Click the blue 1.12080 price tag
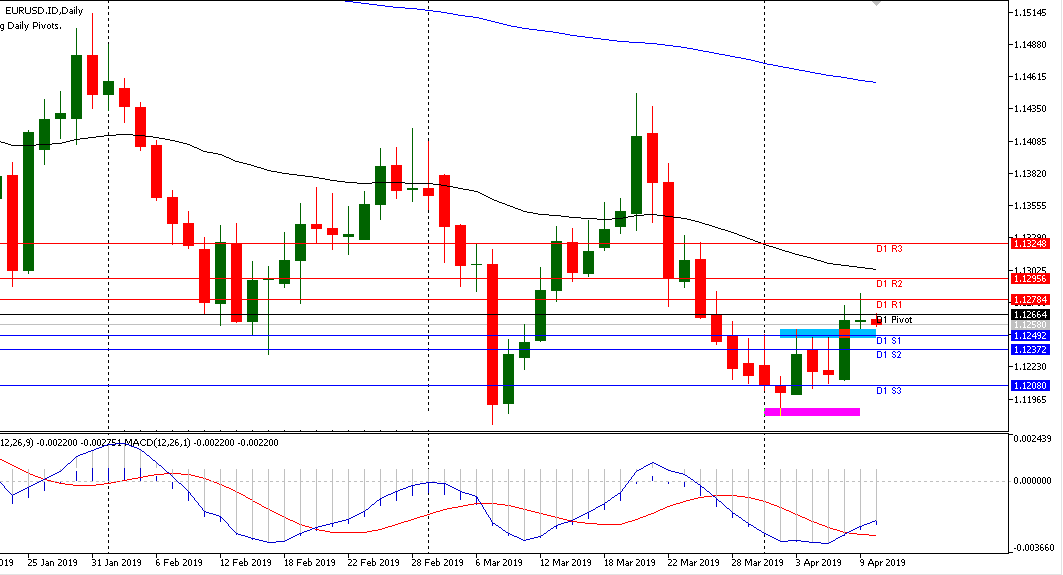 [x=1030, y=386]
